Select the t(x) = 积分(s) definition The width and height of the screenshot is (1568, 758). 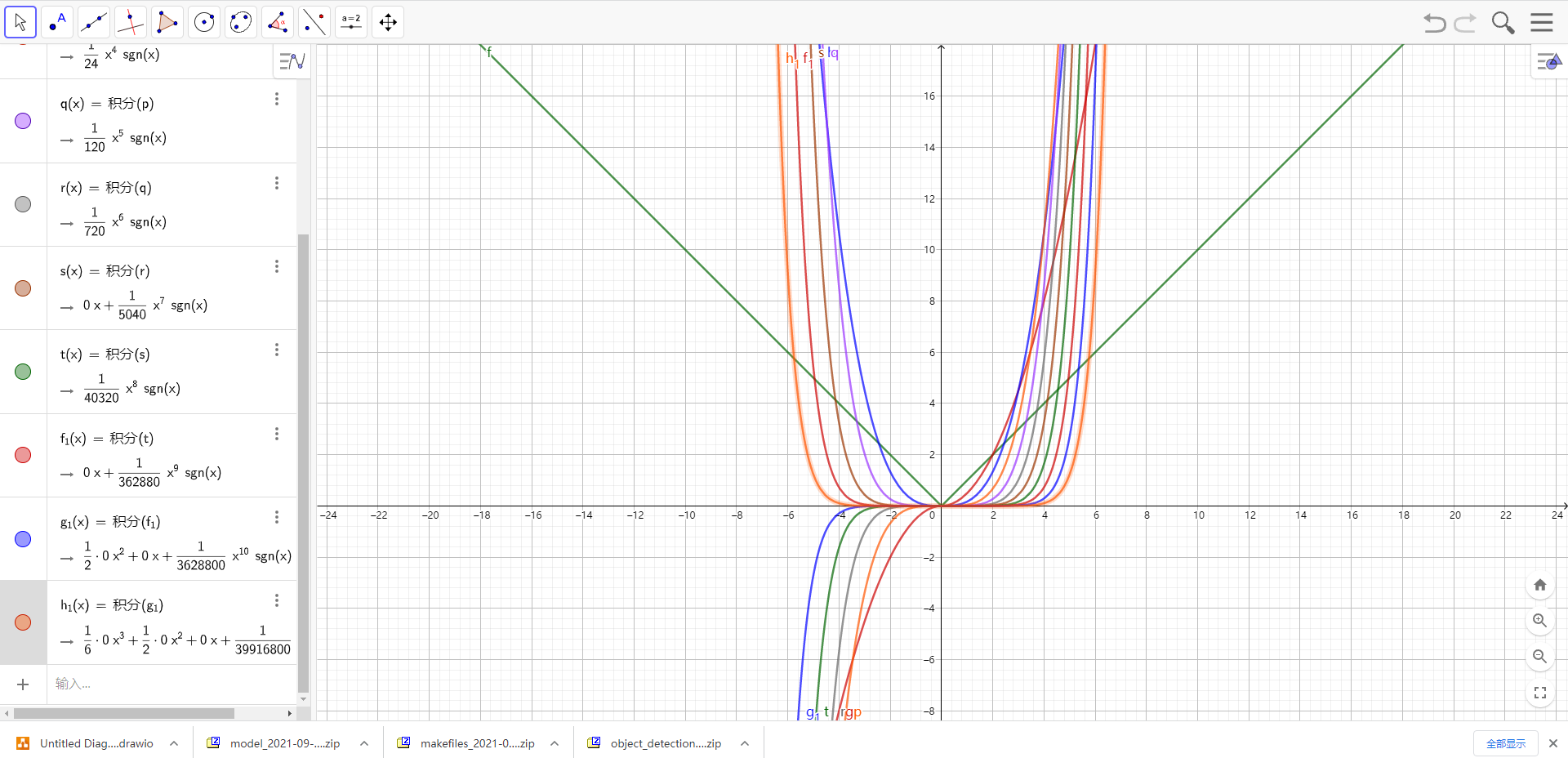105,354
